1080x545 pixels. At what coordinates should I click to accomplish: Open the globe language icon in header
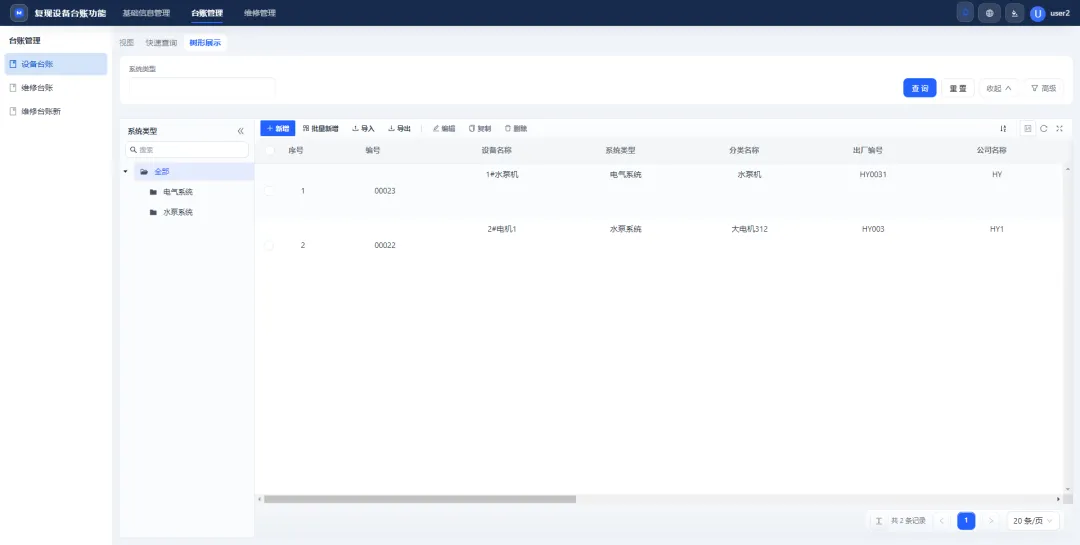pos(989,13)
